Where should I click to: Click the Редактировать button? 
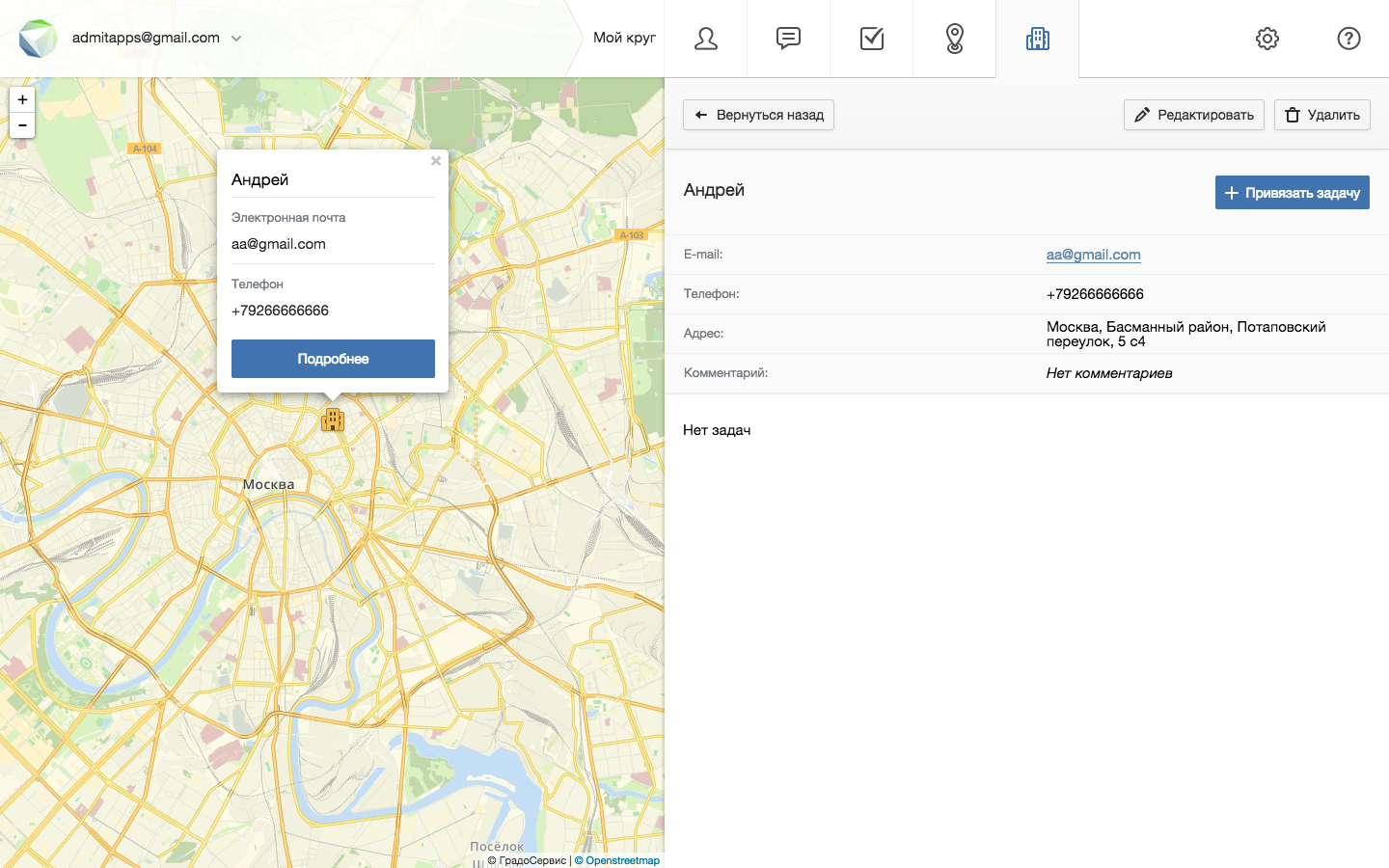pos(1193,115)
